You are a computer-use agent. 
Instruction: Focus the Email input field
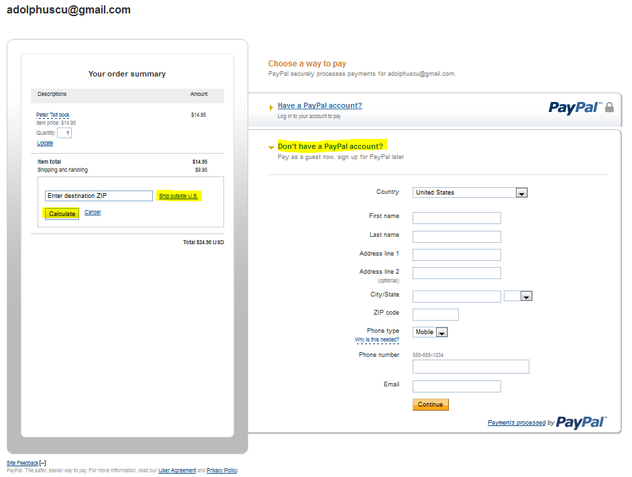point(457,386)
